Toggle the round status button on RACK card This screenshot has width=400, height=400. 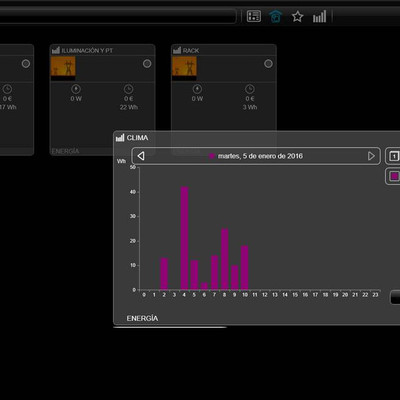point(268,64)
